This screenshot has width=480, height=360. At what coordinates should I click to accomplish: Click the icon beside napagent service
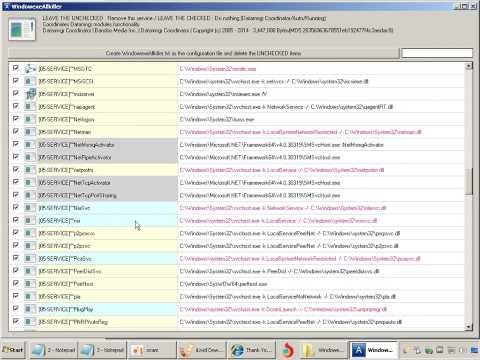(29, 107)
